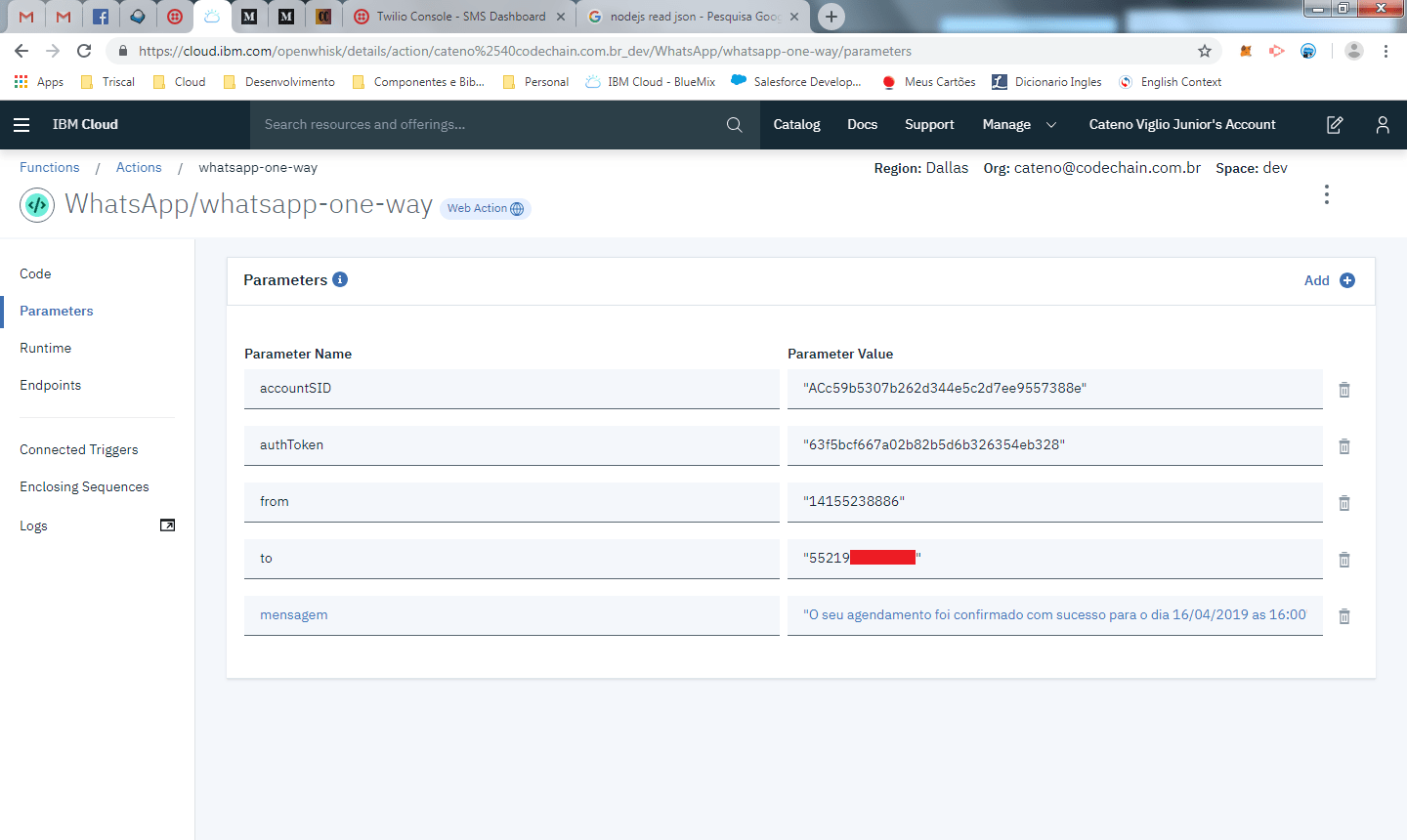The image size is (1407, 840).
Task: Open the user profile icon
Action: tap(1383, 124)
